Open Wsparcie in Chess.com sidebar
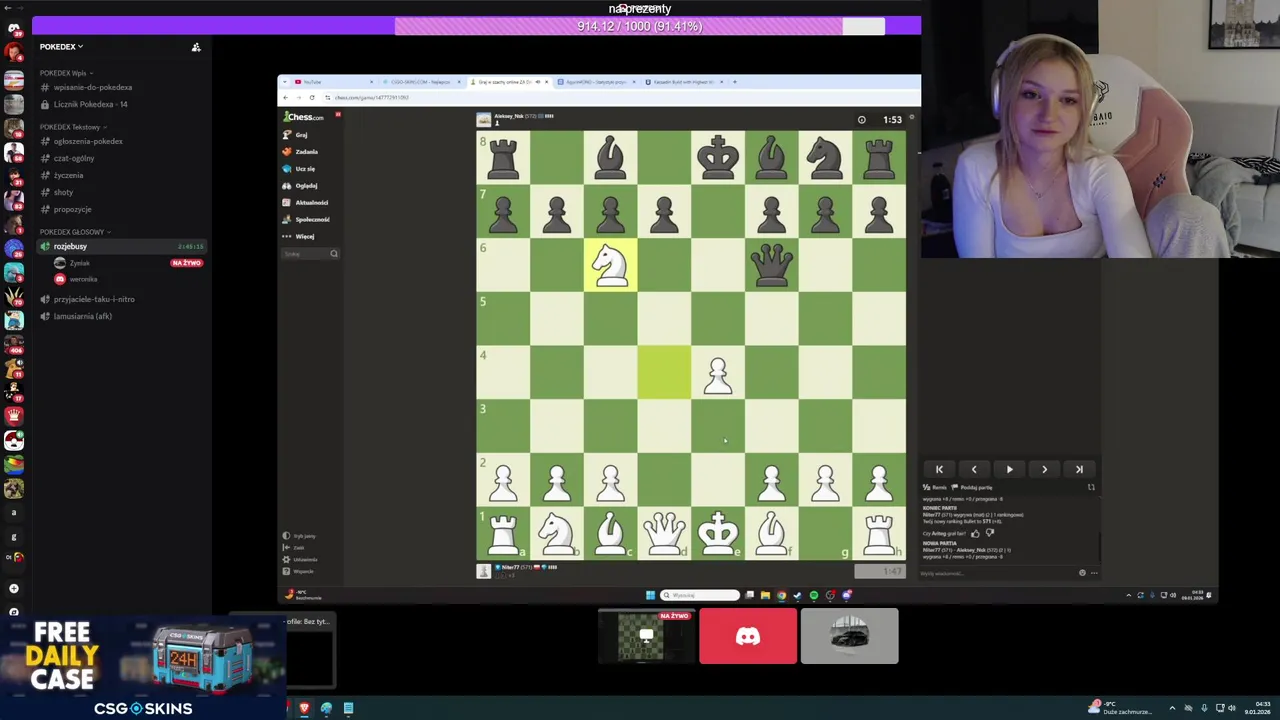 300,572
